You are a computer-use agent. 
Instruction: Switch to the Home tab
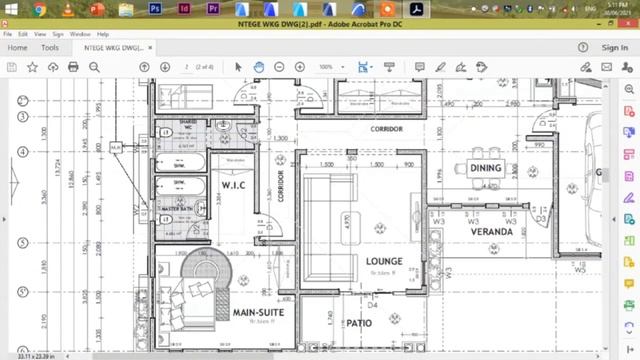coord(18,48)
